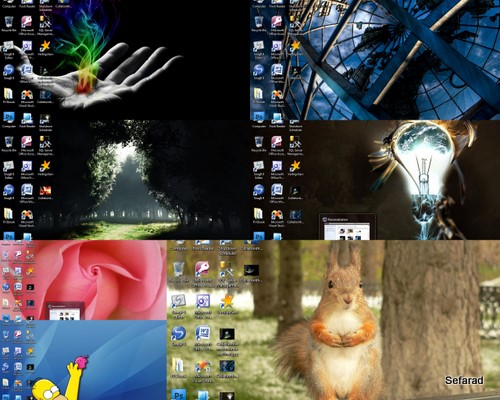This screenshot has width=500, height=400.
Task: Open Microsoft Office Word on light bulb desktop
Action: (x=277, y=190)
